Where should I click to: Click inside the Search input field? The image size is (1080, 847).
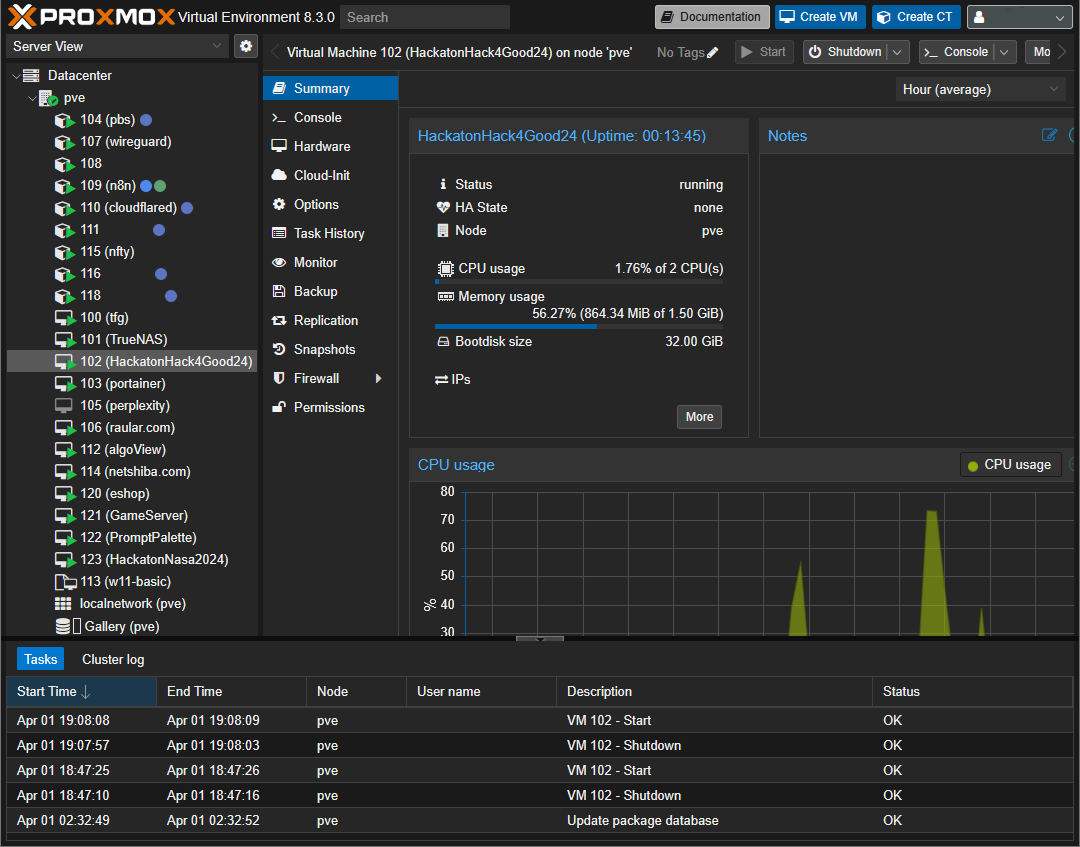[x=424, y=17]
